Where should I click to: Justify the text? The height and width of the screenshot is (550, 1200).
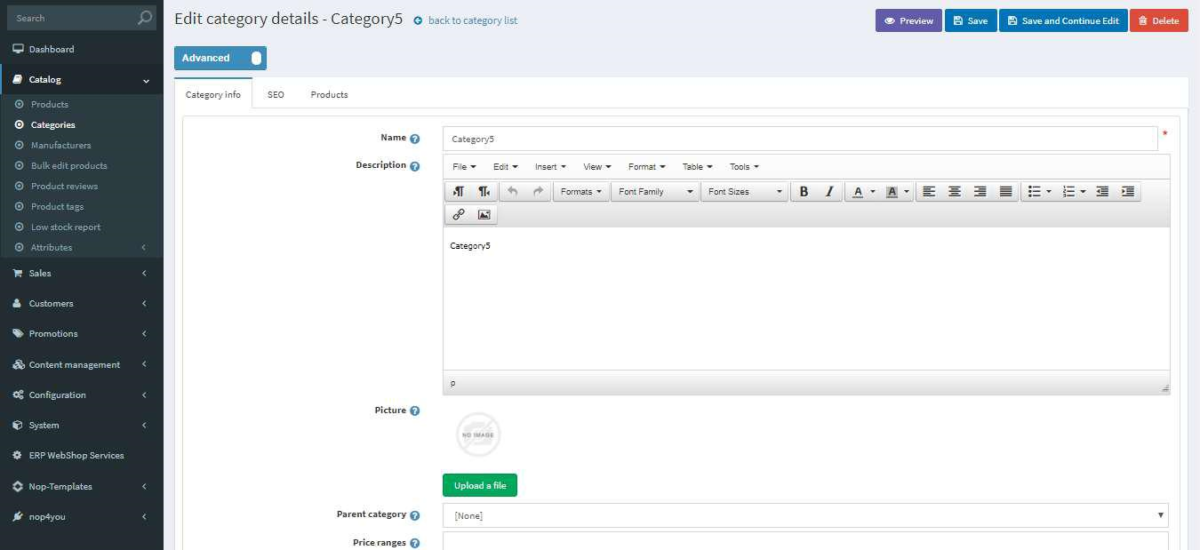1006,191
